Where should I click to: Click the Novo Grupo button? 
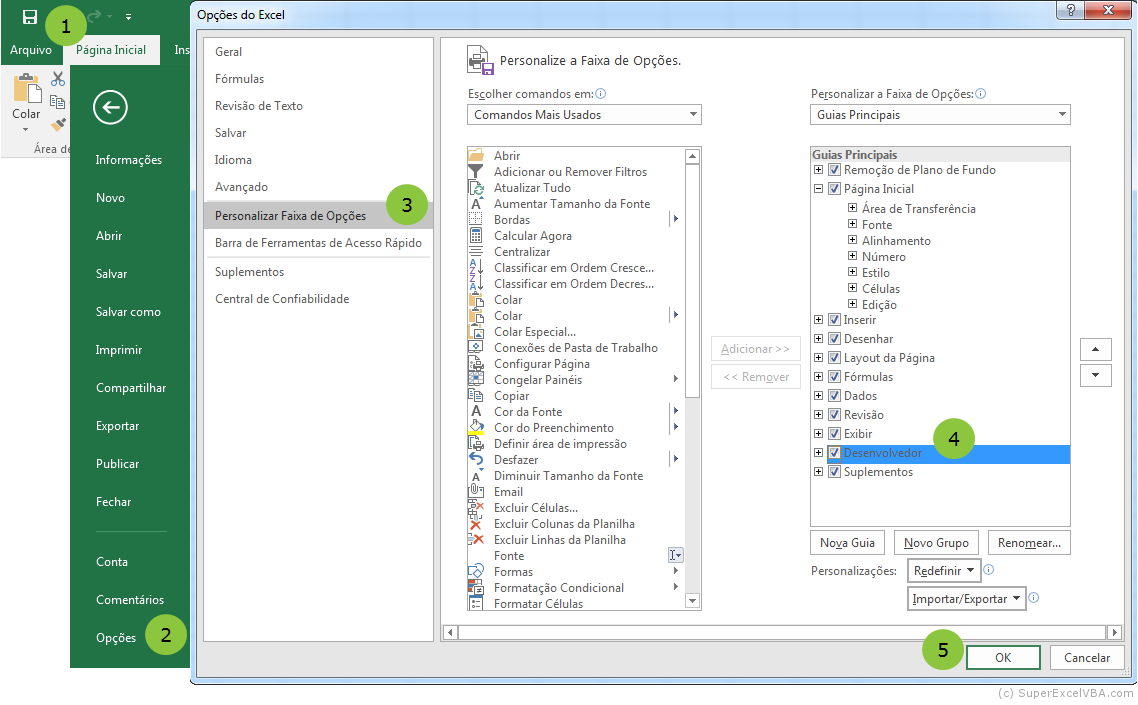click(x=936, y=542)
